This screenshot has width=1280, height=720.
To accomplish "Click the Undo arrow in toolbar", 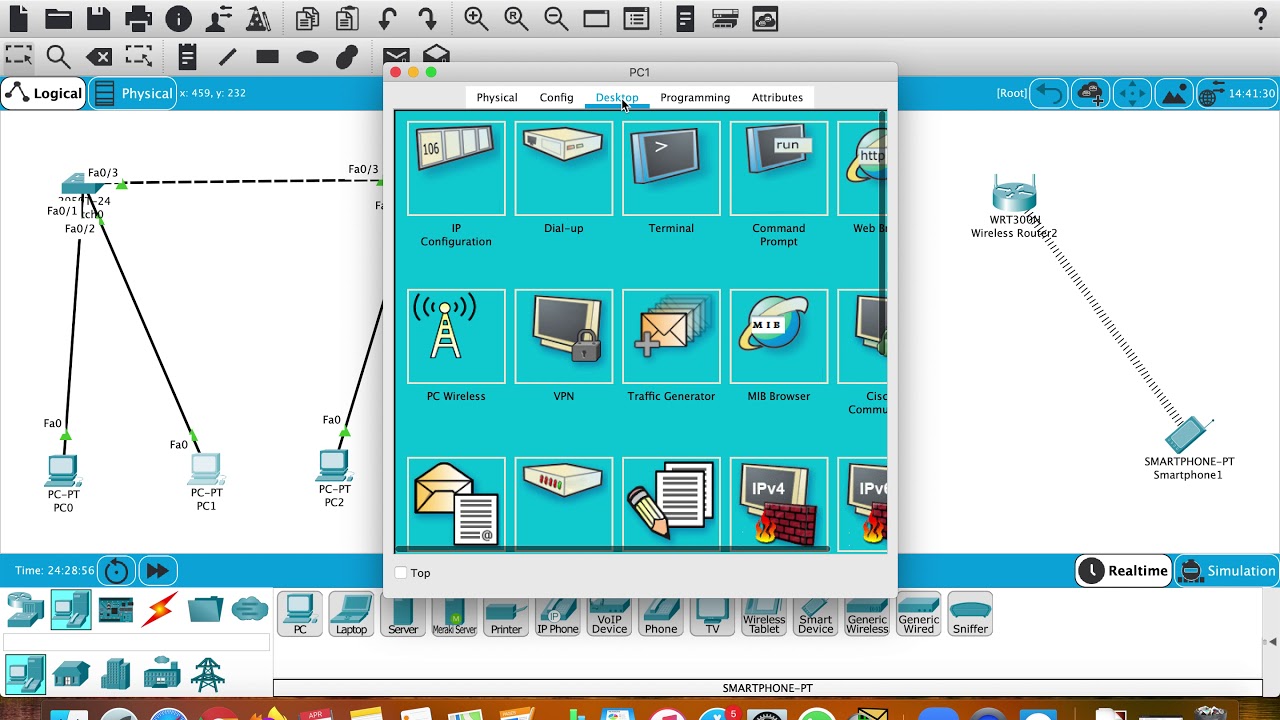I will click(x=387, y=19).
